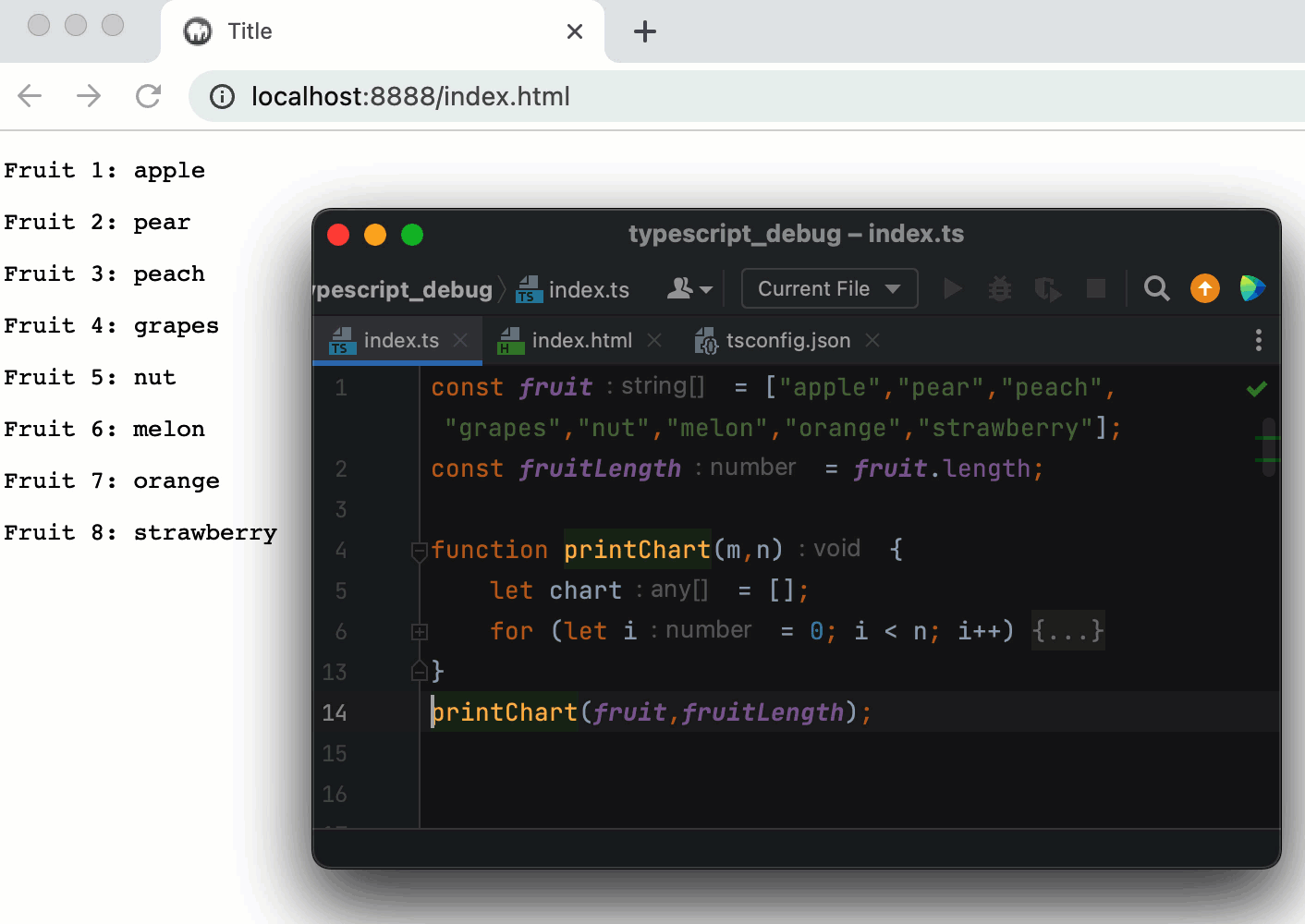Click the green maximize traffic-light control
Image resolution: width=1305 pixels, height=924 pixels.
412,235
